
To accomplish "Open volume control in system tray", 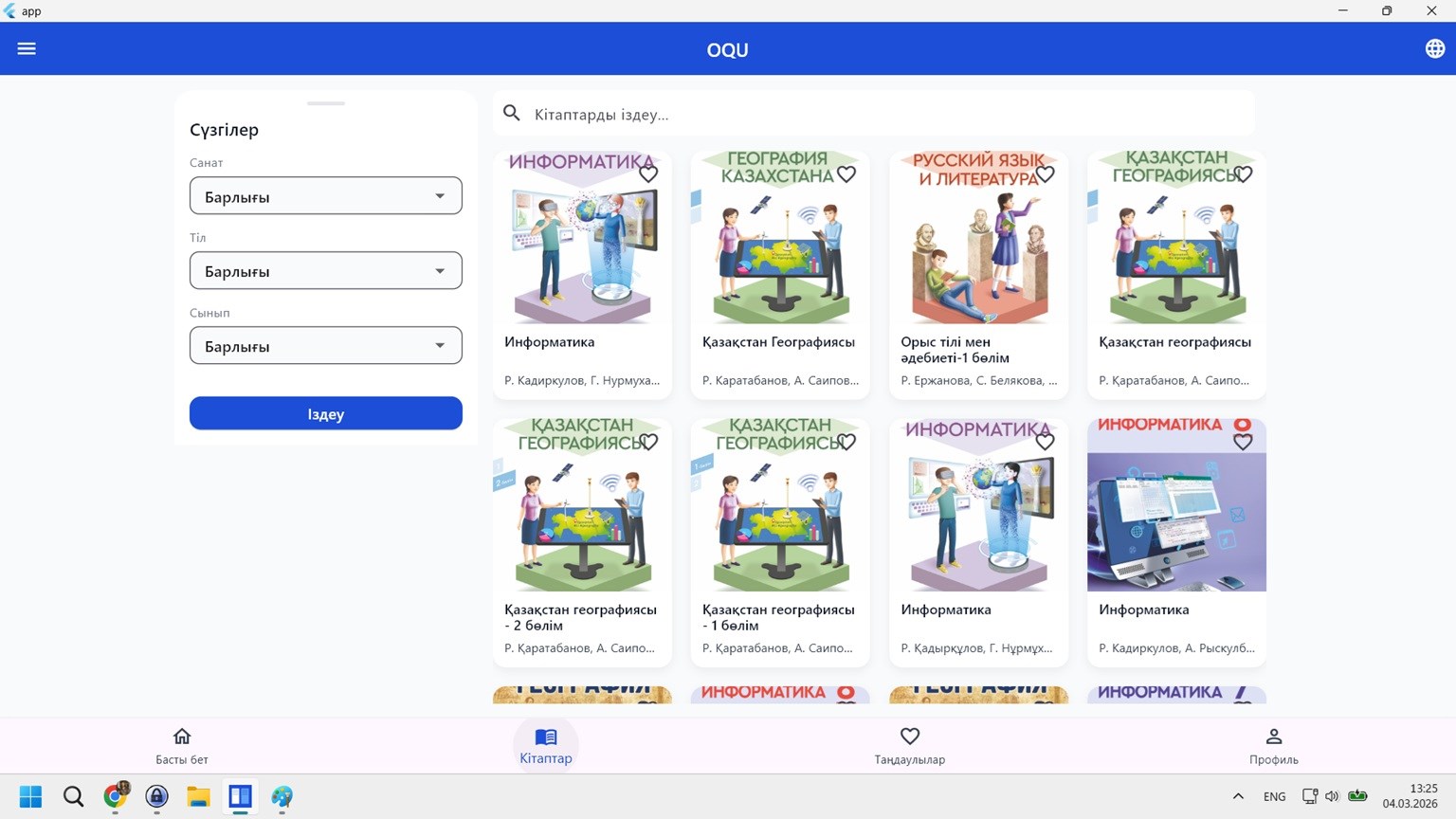I will click(1332, 796).
